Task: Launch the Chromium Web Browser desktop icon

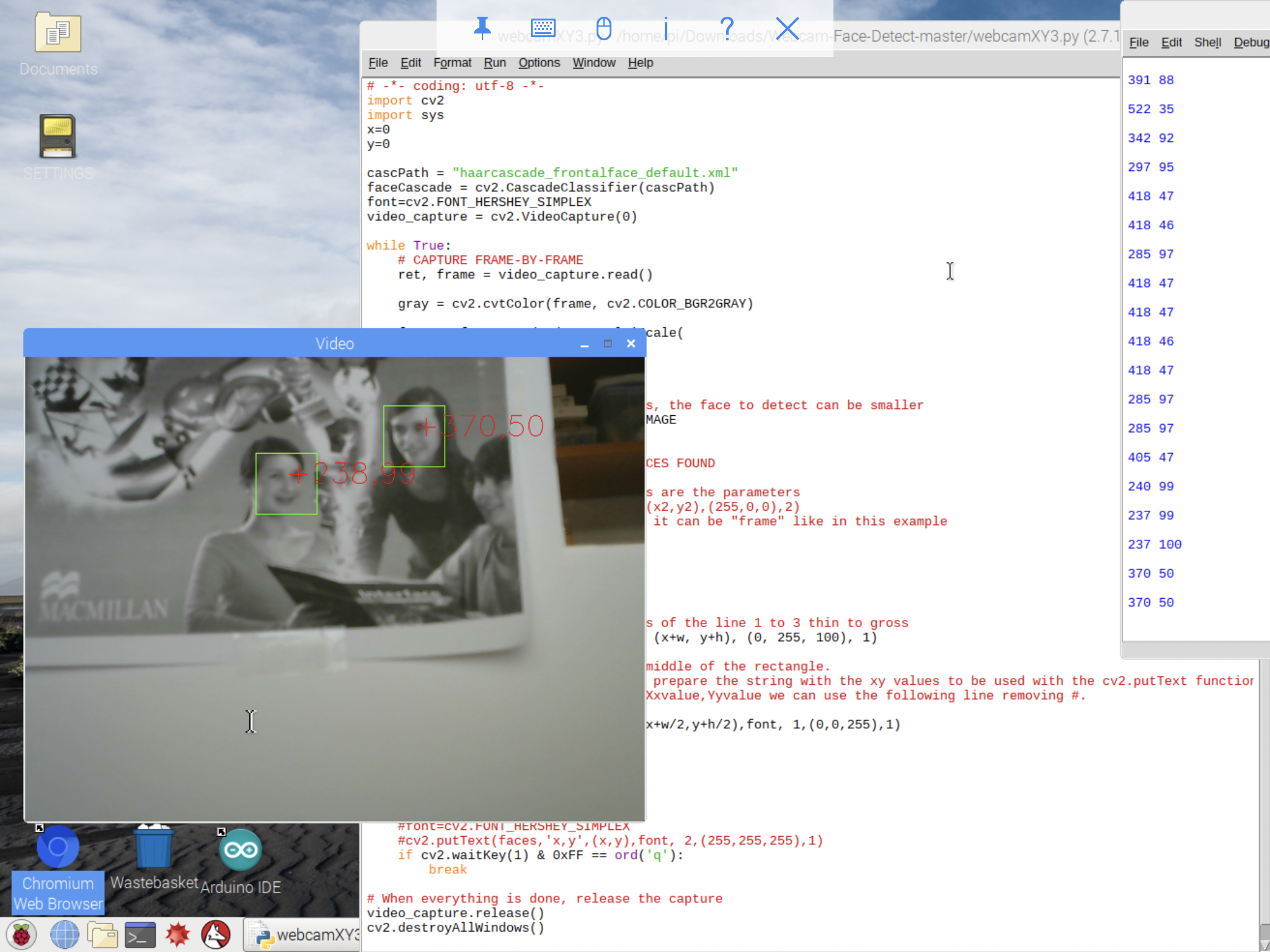Action: pyautogui.click(x=58, y=870)
